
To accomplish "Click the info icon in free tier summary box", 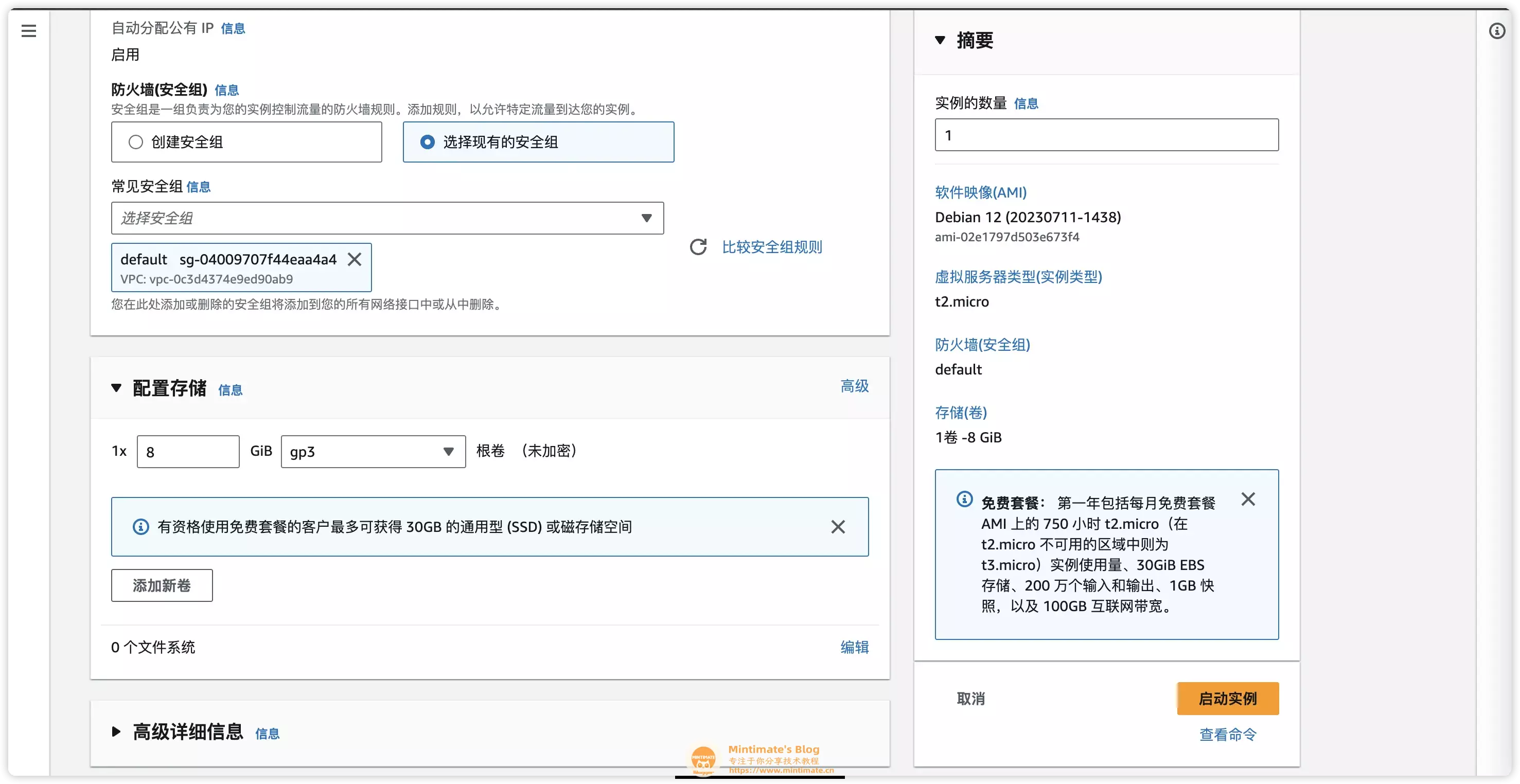I will point(964,499).
